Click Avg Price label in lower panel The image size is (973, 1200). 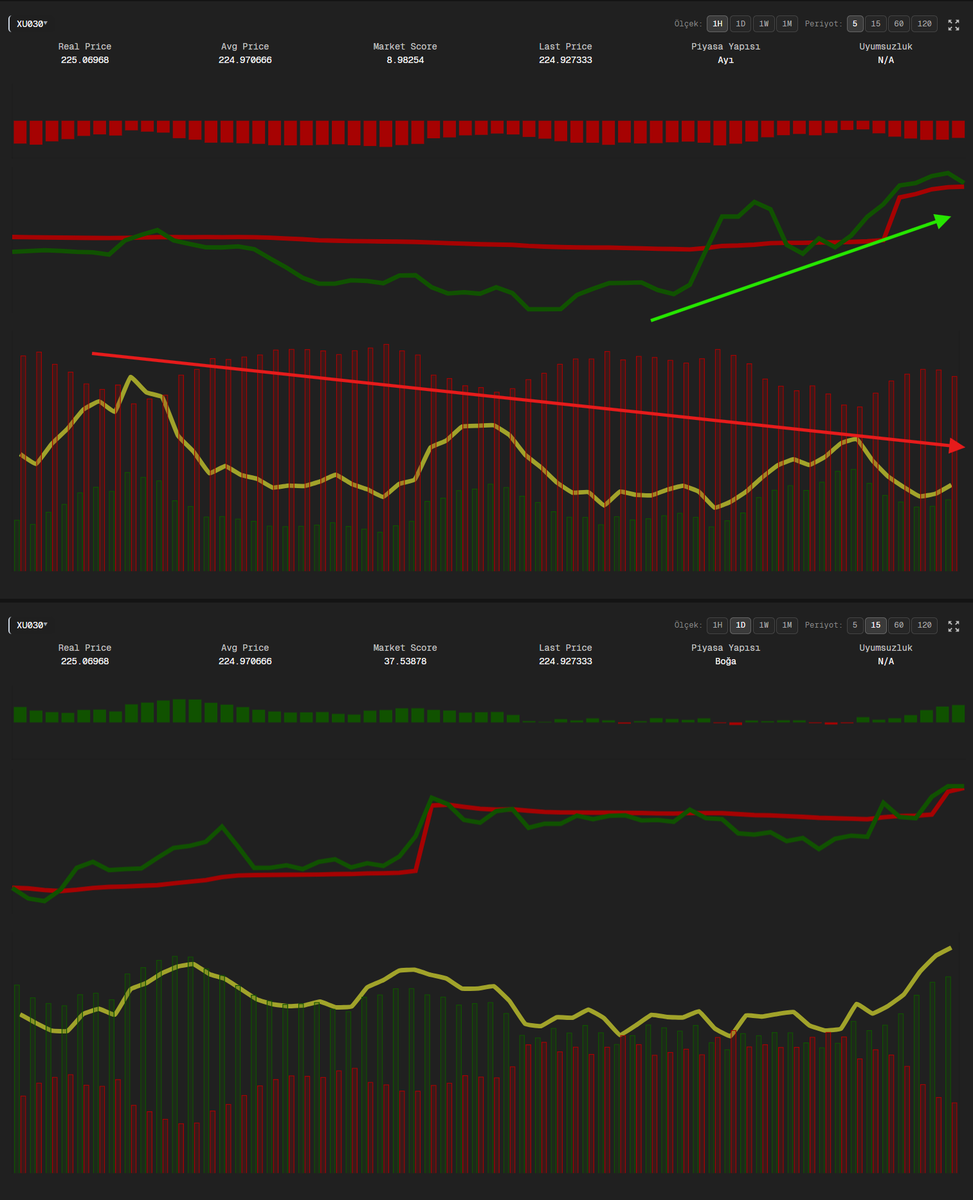(245, 648)
